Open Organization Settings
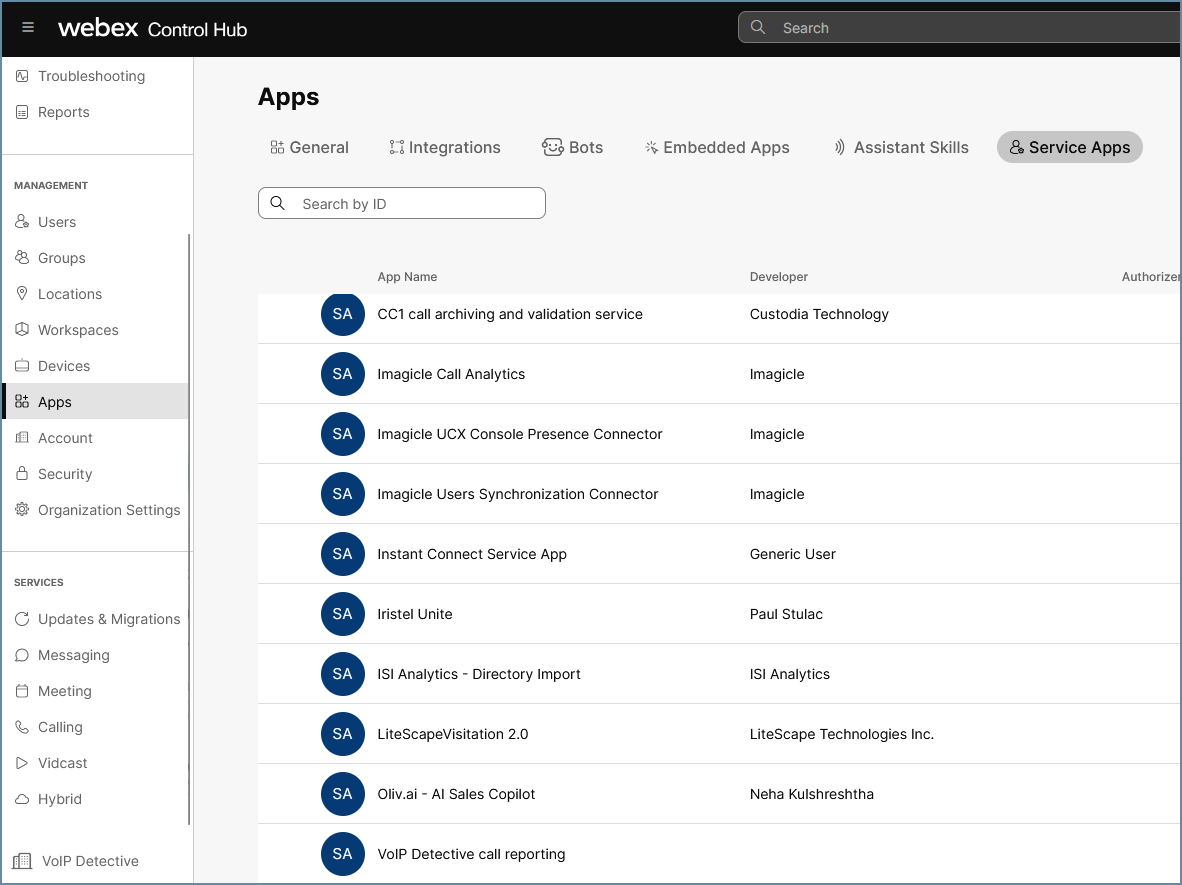Viewport: 1182px width, 885px height. click(x=109, y=510)
